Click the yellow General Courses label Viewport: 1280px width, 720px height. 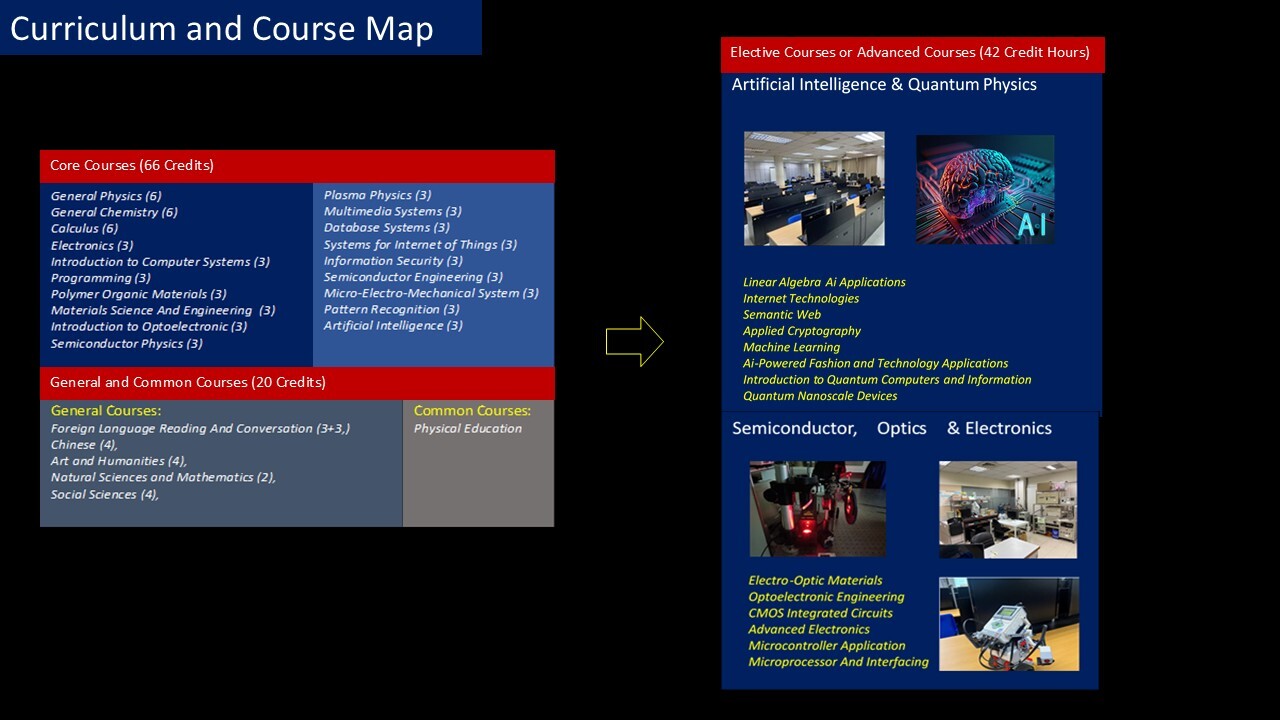click(106, 411)
